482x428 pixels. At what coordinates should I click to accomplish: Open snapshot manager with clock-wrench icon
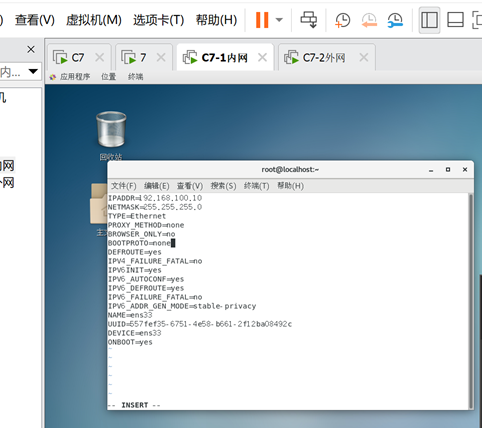pyautogui.click(x=395, y=20)
